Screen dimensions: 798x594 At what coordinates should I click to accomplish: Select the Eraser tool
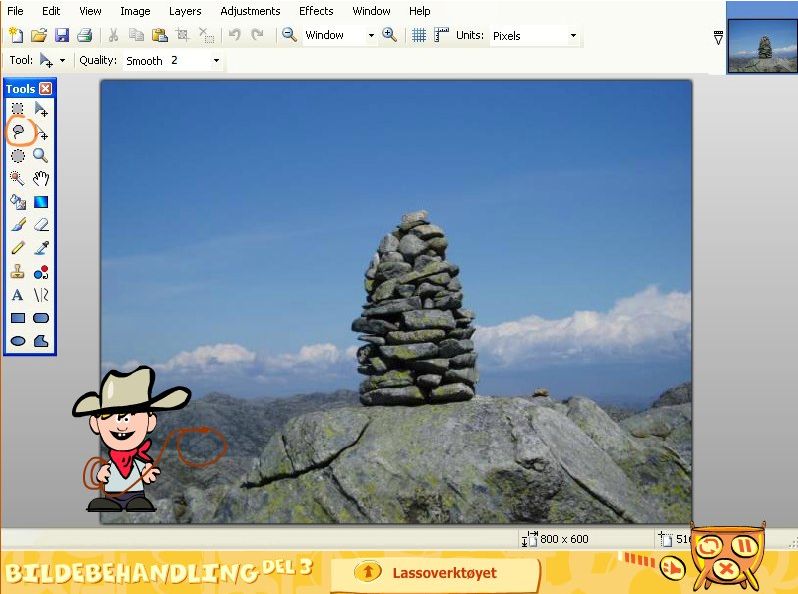pos(41,225)
